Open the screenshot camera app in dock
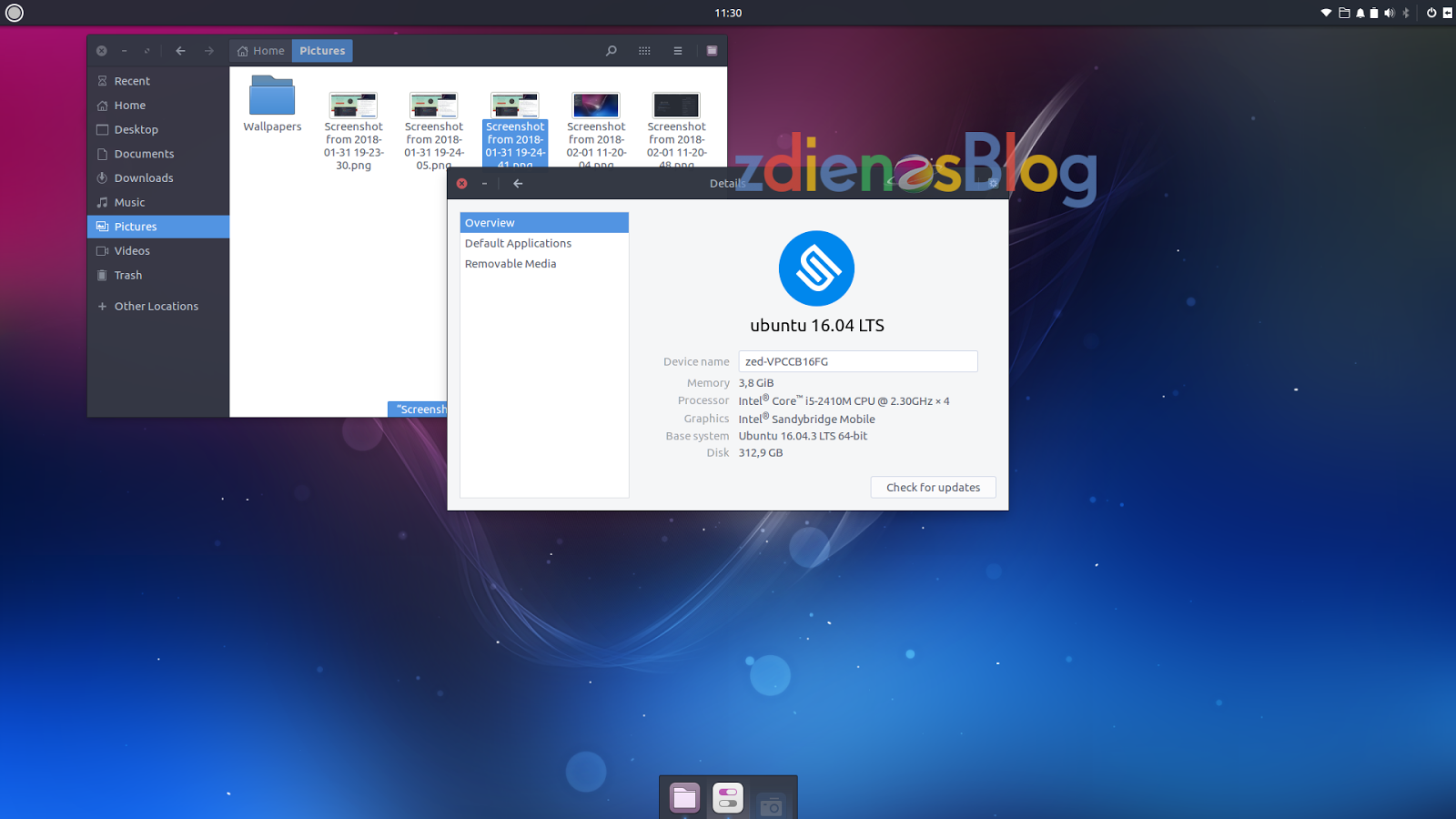This screenshot has width=1456, height=819. 771,804
